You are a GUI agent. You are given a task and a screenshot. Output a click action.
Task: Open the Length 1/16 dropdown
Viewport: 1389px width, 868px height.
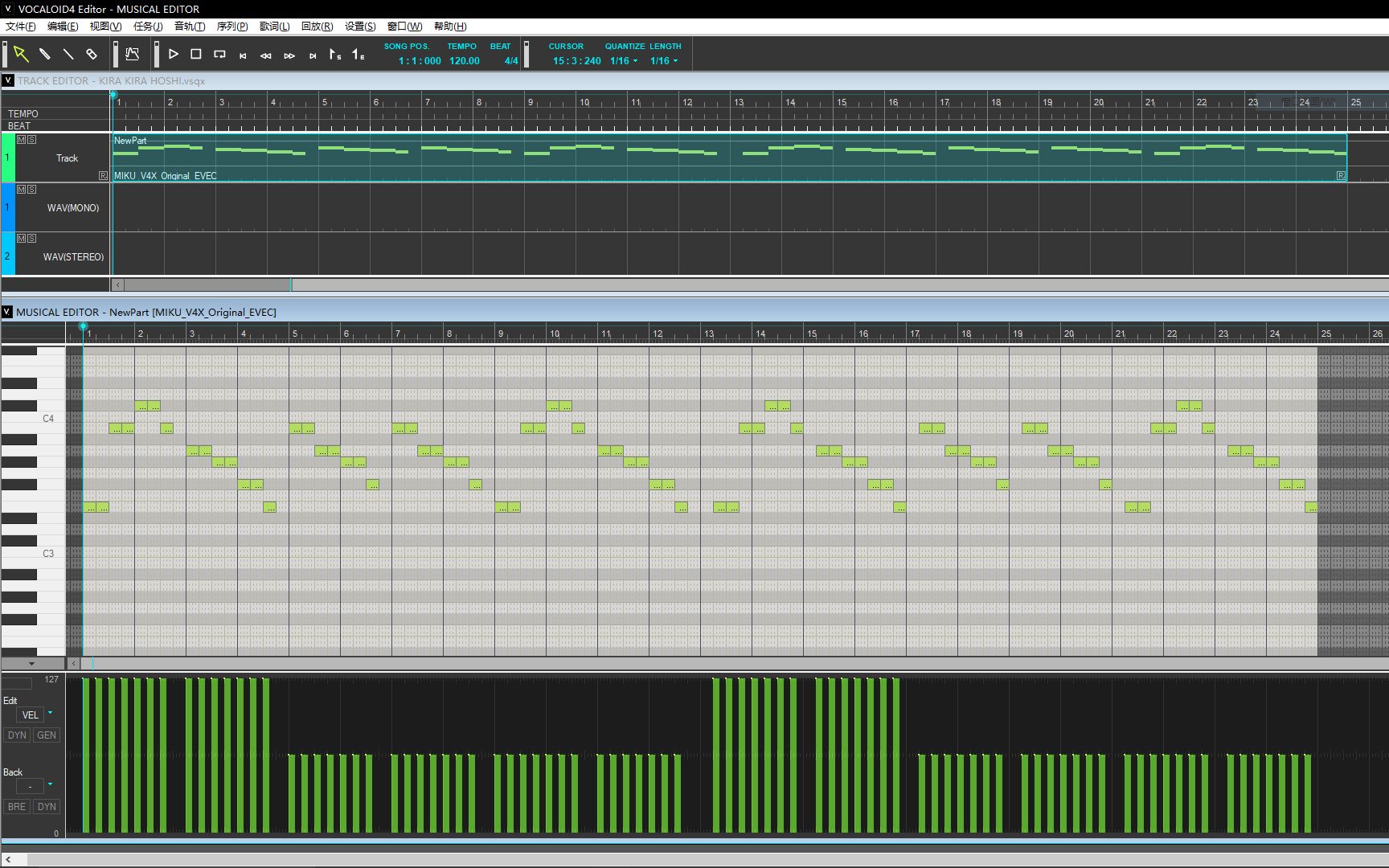664,61
